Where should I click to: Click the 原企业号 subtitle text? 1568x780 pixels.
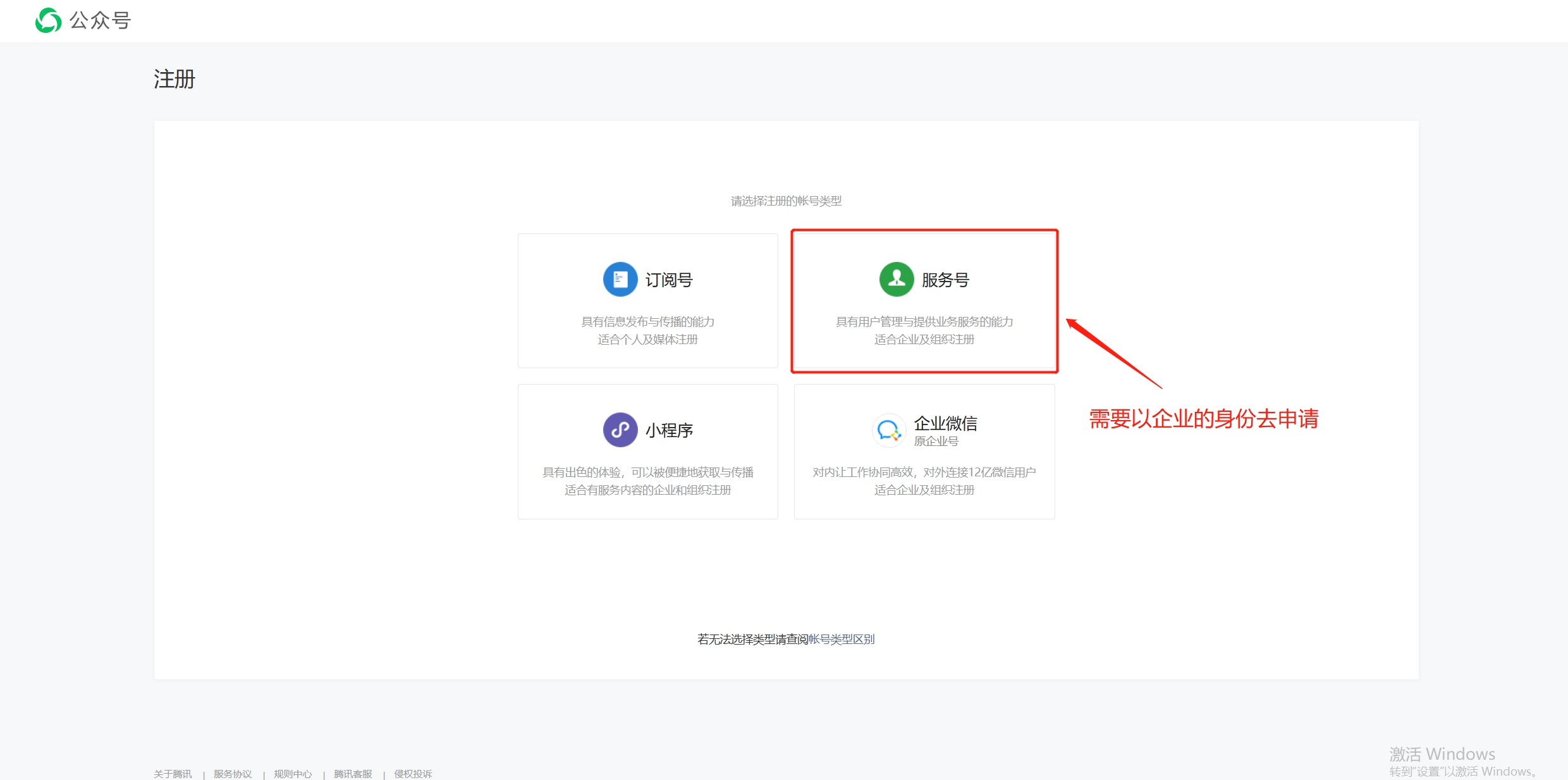click(x=936, y=441)
